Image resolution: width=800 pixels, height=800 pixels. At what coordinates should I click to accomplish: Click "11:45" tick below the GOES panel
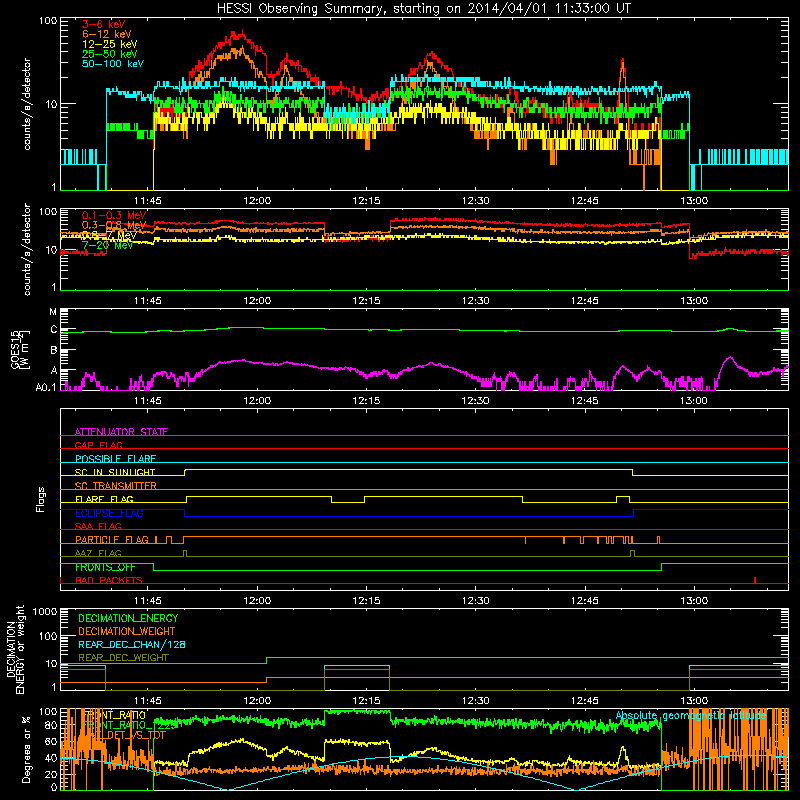pyautogui.click(x=148, y=401)
